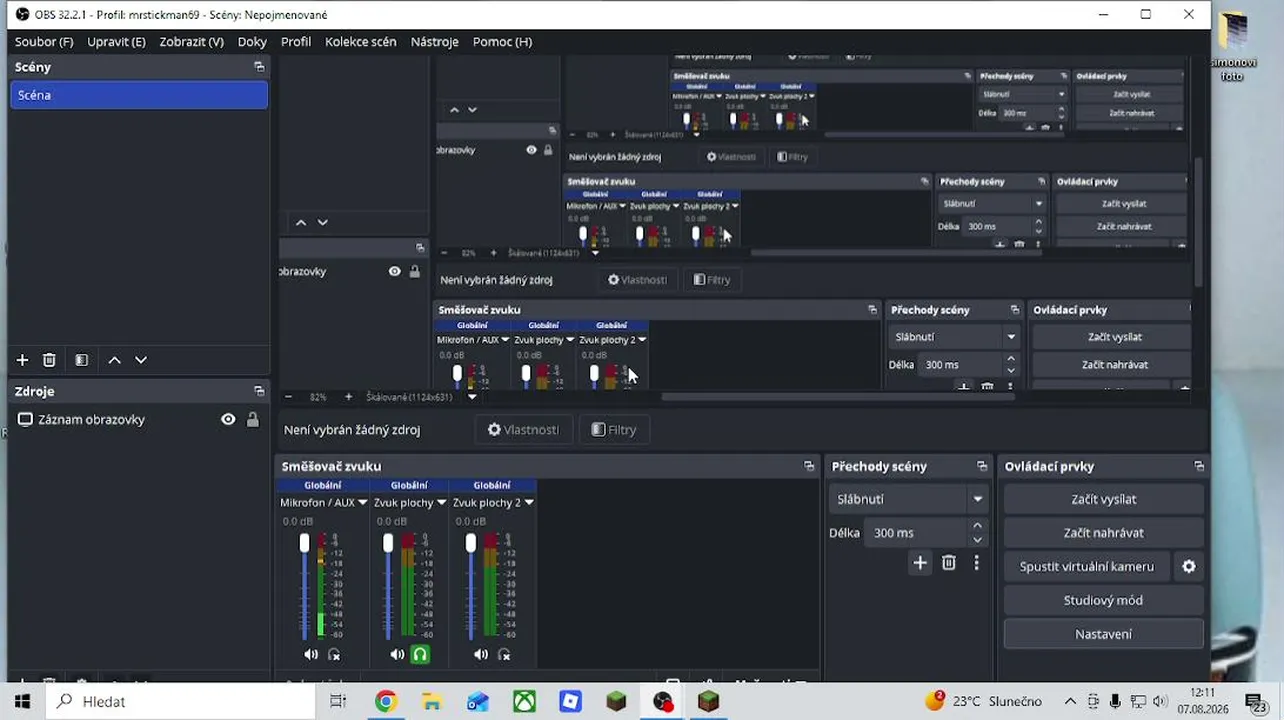Move scene up with arrow icon
Image resolution: width=1284 pixels, height=720 pixels.
point(114,360)
